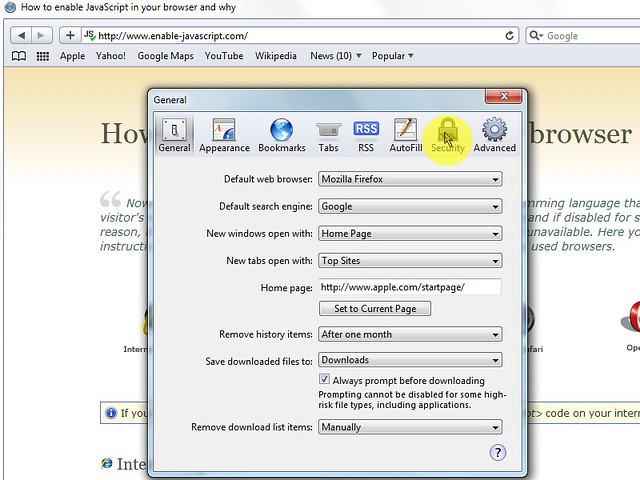
Task: Open the Remove history items dropdown
Action: pos(410,334)
